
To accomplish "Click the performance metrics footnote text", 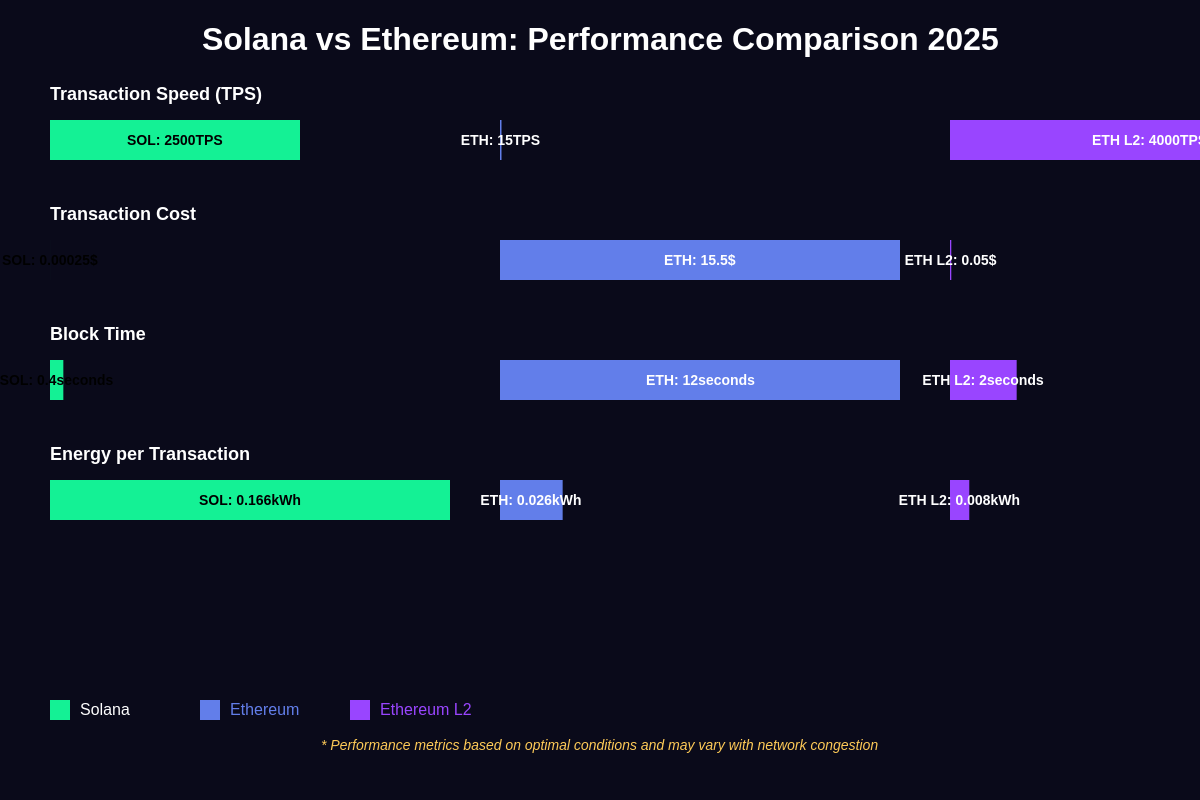I will coord(600,745).
